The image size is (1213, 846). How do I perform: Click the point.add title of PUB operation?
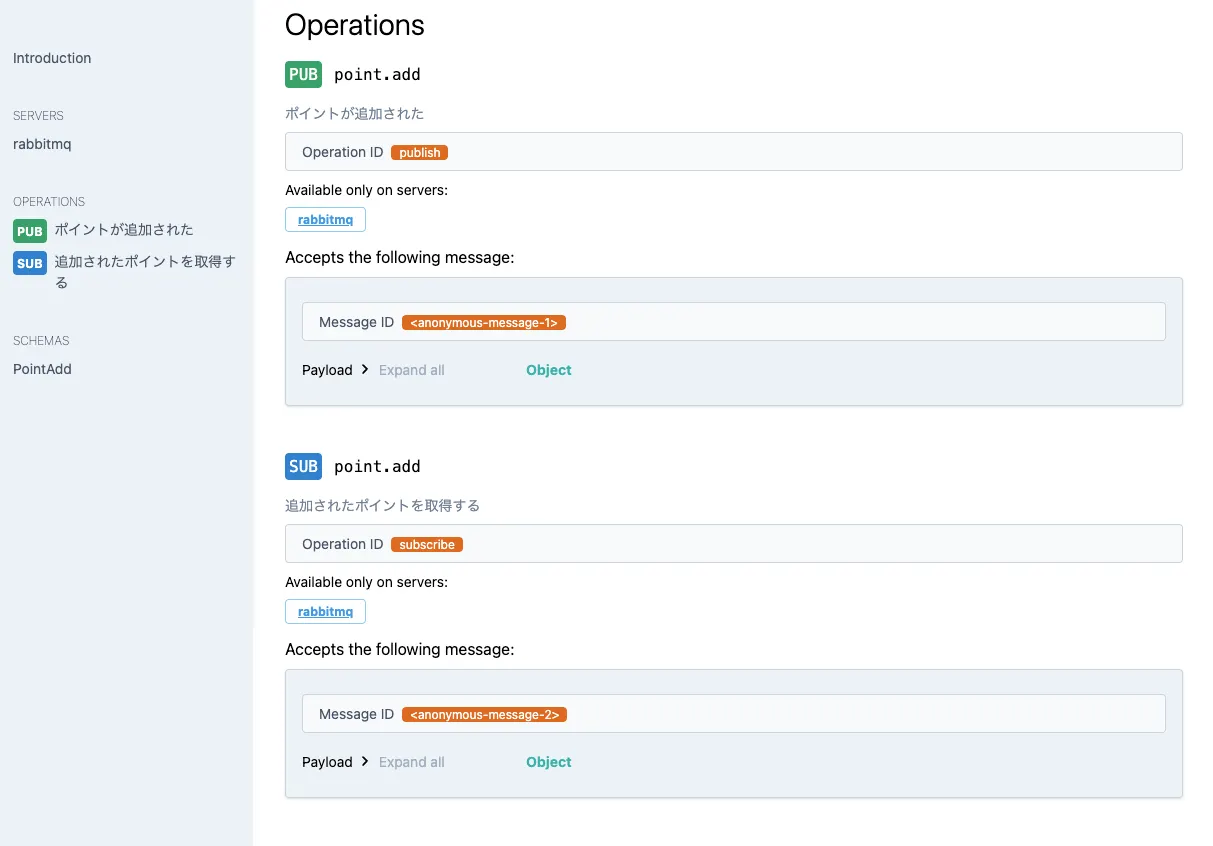tap(377, 75)
